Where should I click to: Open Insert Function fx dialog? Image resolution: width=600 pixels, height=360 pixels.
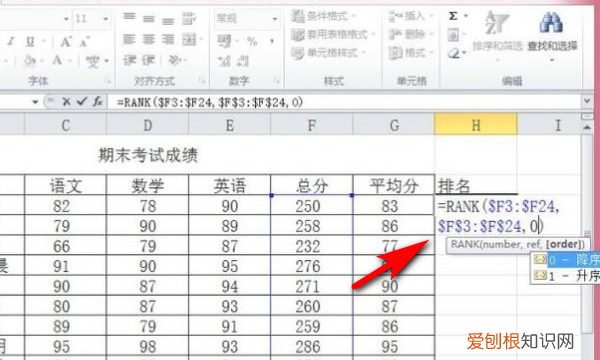click(x=98, y=102)
